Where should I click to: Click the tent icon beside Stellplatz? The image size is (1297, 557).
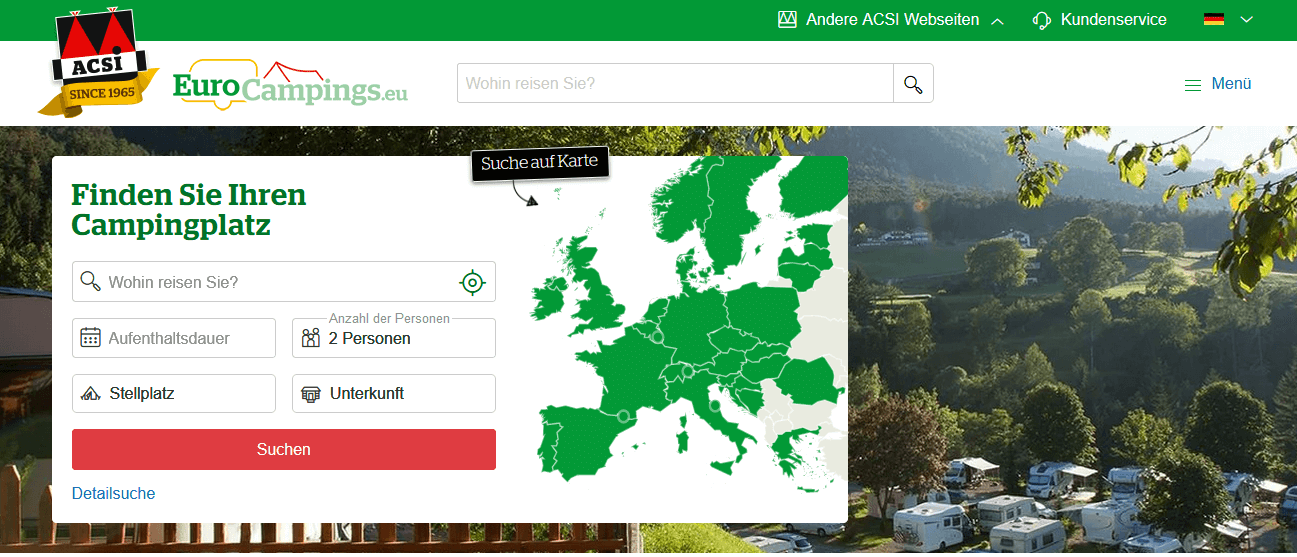(x=91, y=394)
